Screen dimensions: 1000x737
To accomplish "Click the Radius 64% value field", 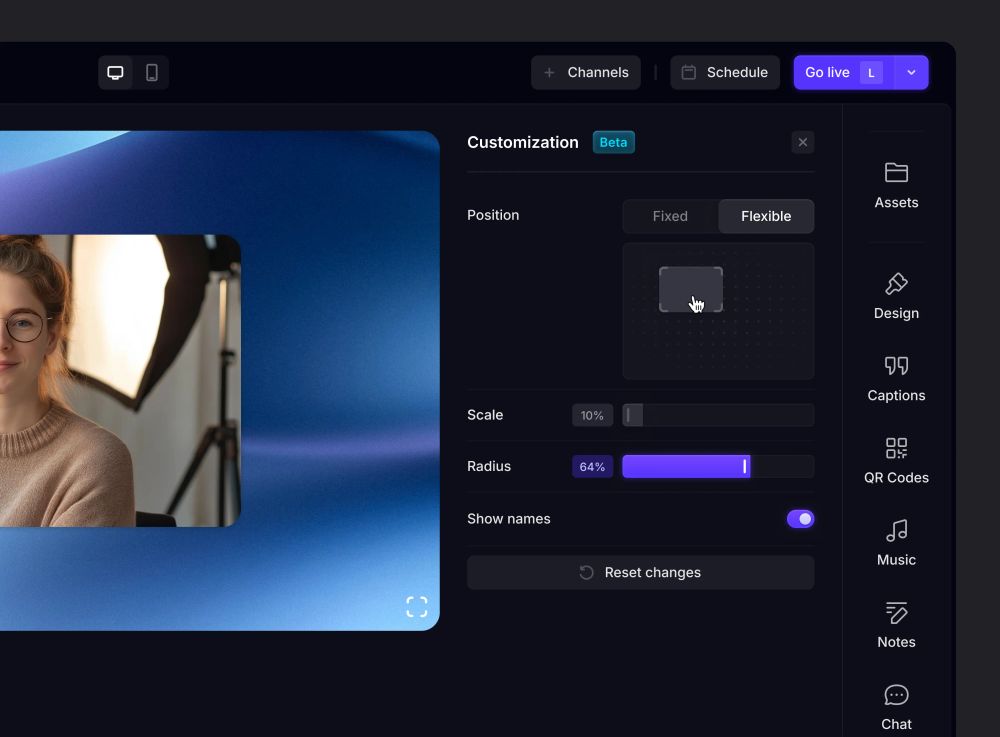I will [x=592, y=467].
